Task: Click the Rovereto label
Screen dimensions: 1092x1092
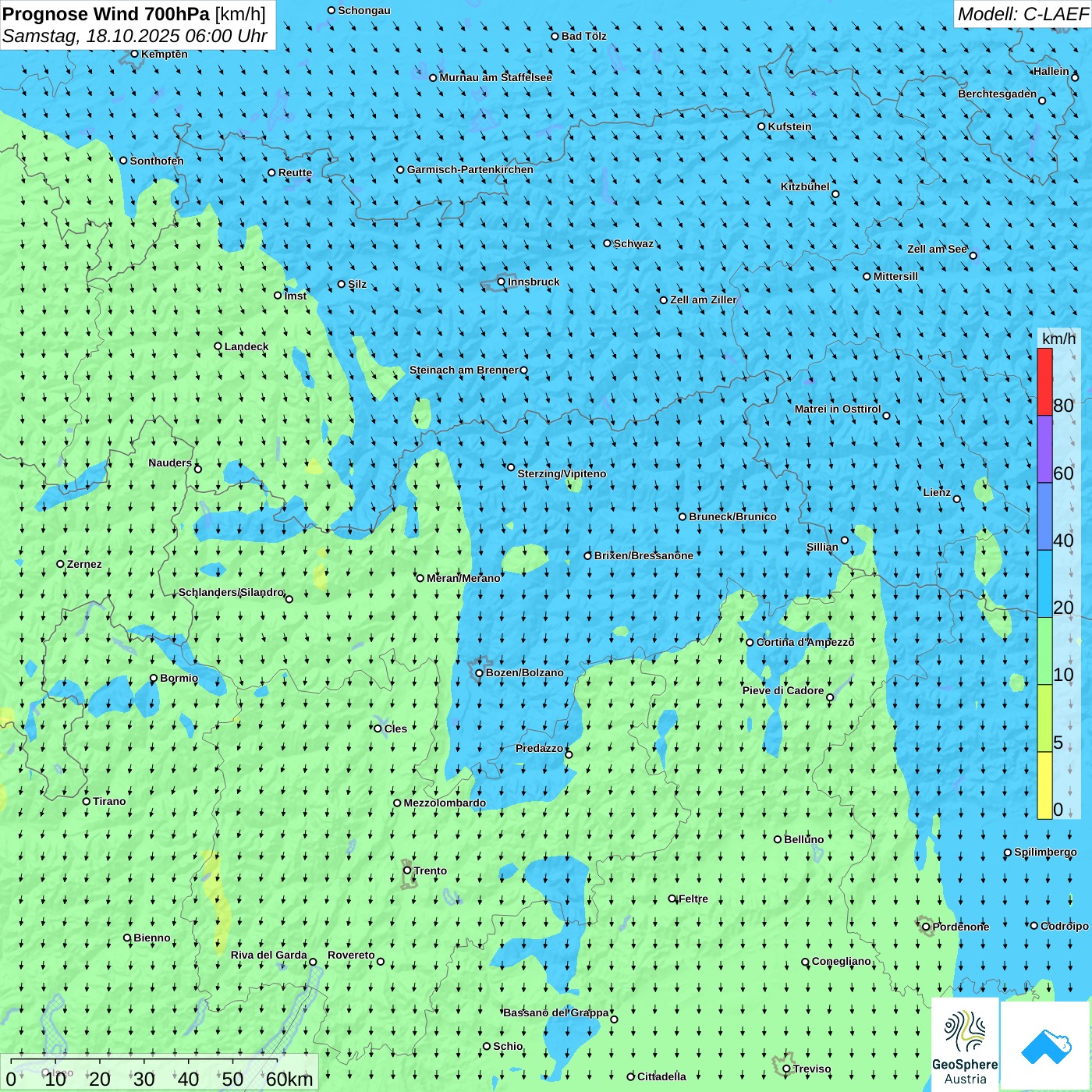Action: (351, 955)
